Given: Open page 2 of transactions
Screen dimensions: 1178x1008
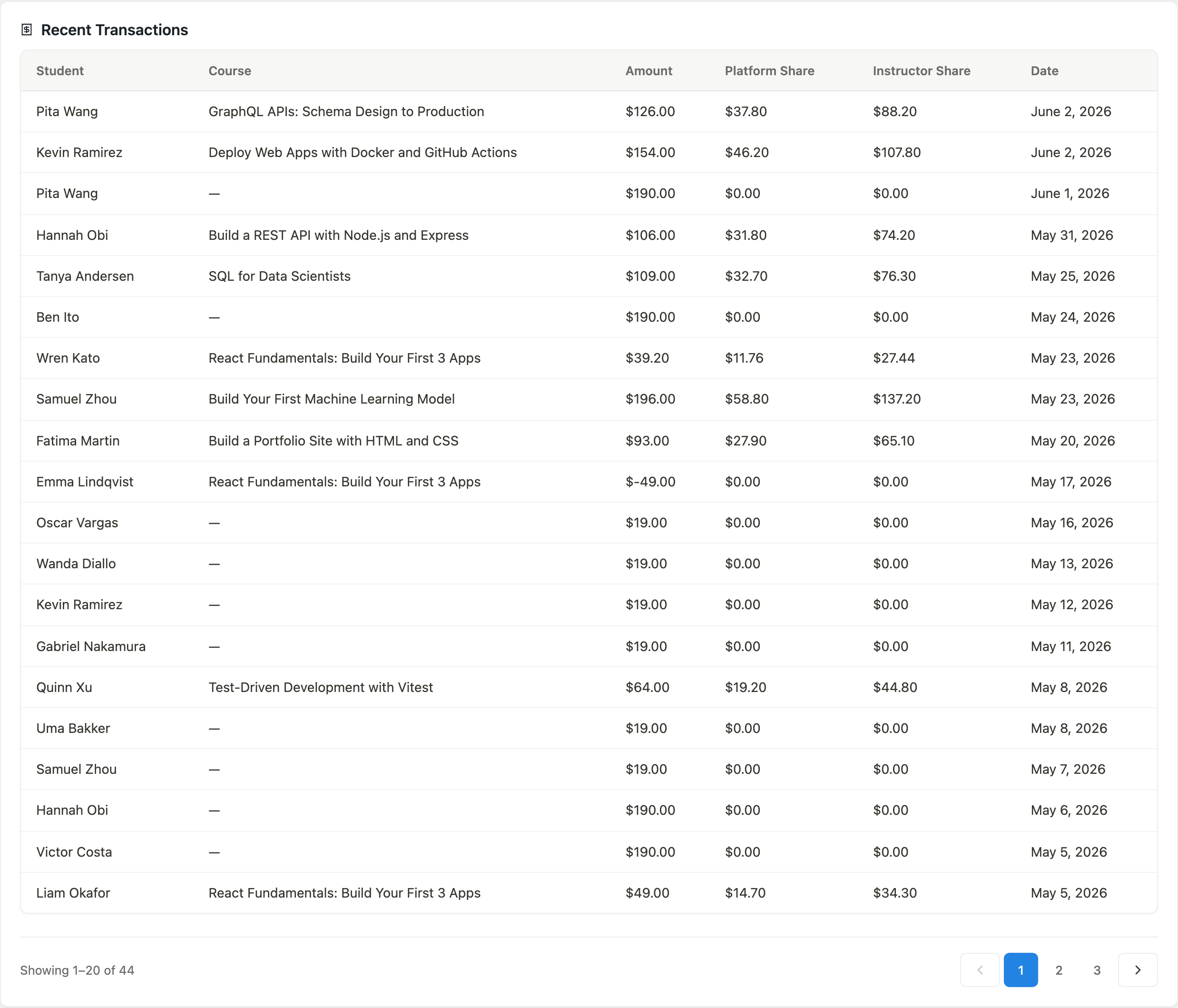Looking at the screenshot, I should (1059, 970).
